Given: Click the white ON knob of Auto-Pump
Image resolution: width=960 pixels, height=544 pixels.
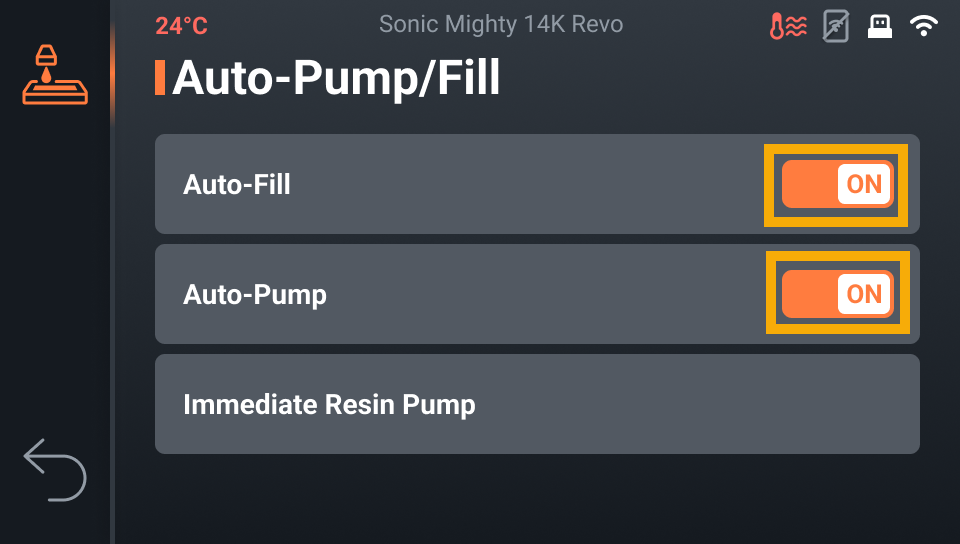Looking at the screenshot, I should click(x=864, y=294).
